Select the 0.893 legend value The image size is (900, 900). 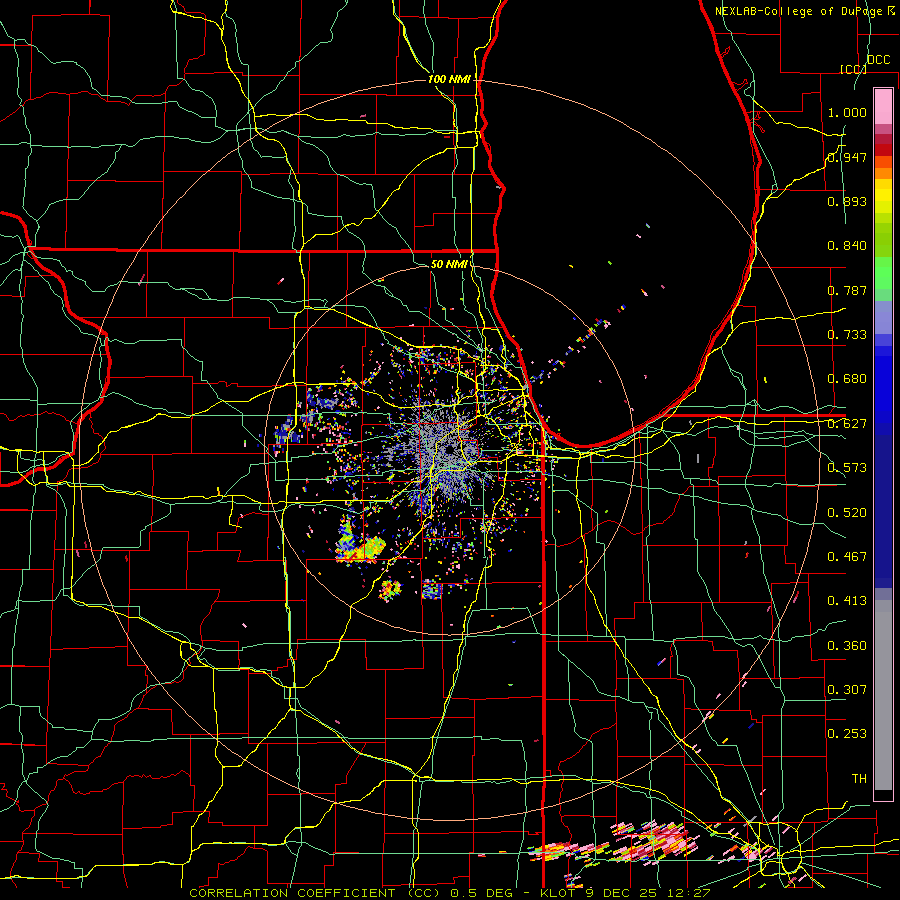(x=847, y=201)
